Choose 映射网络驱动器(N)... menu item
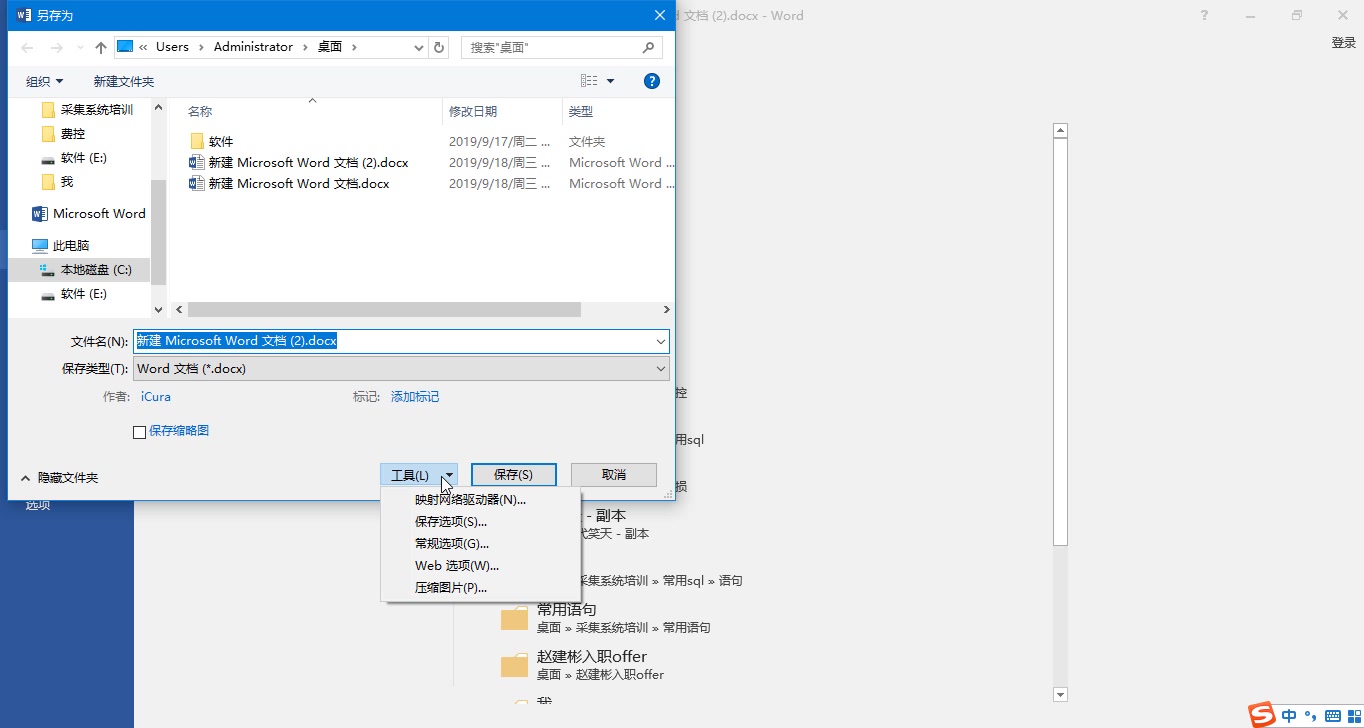Viewport: 1364px width, 728px height. pos(480,500)
